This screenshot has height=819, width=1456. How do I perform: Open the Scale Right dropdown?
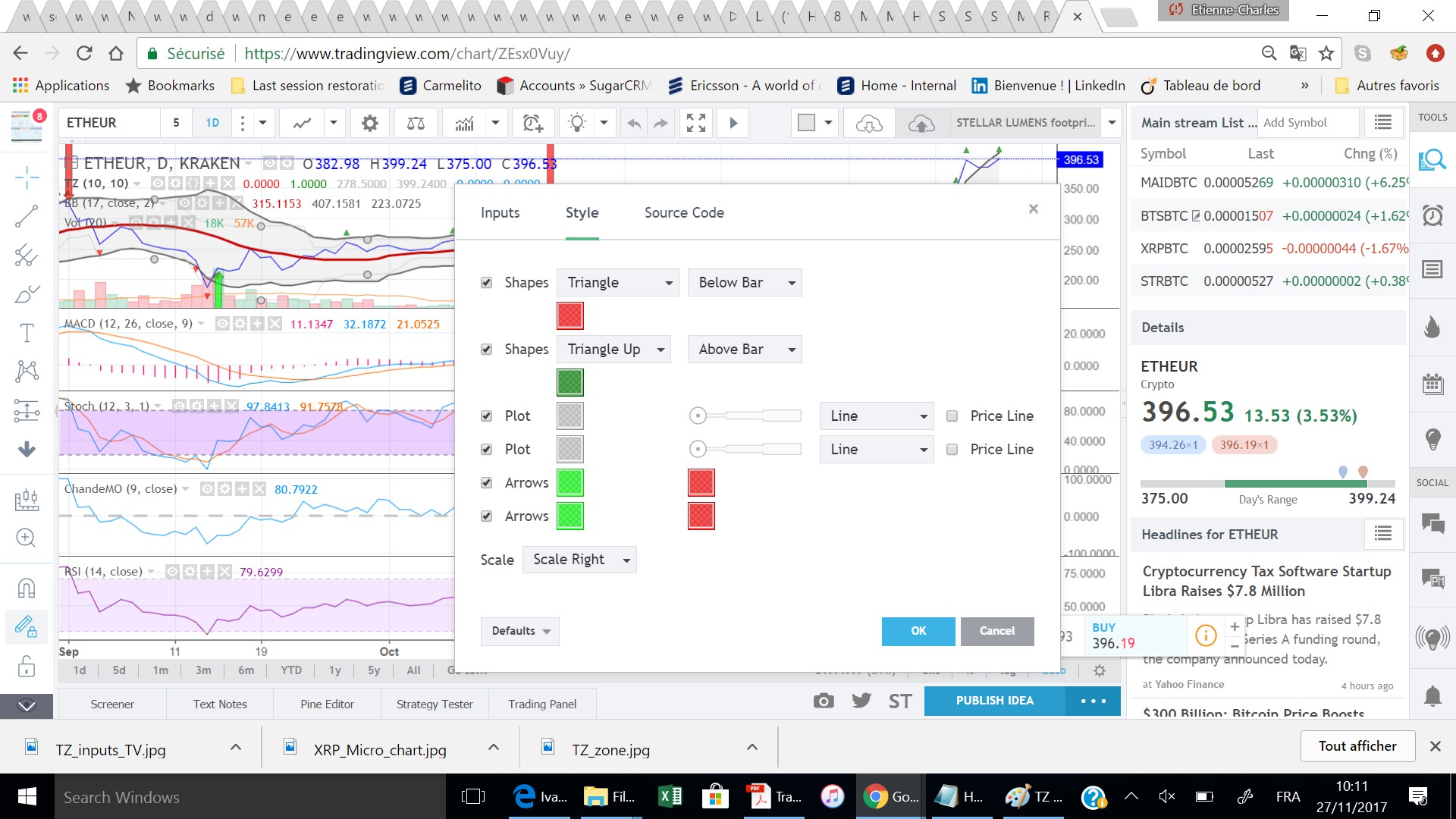pos(579,560)
